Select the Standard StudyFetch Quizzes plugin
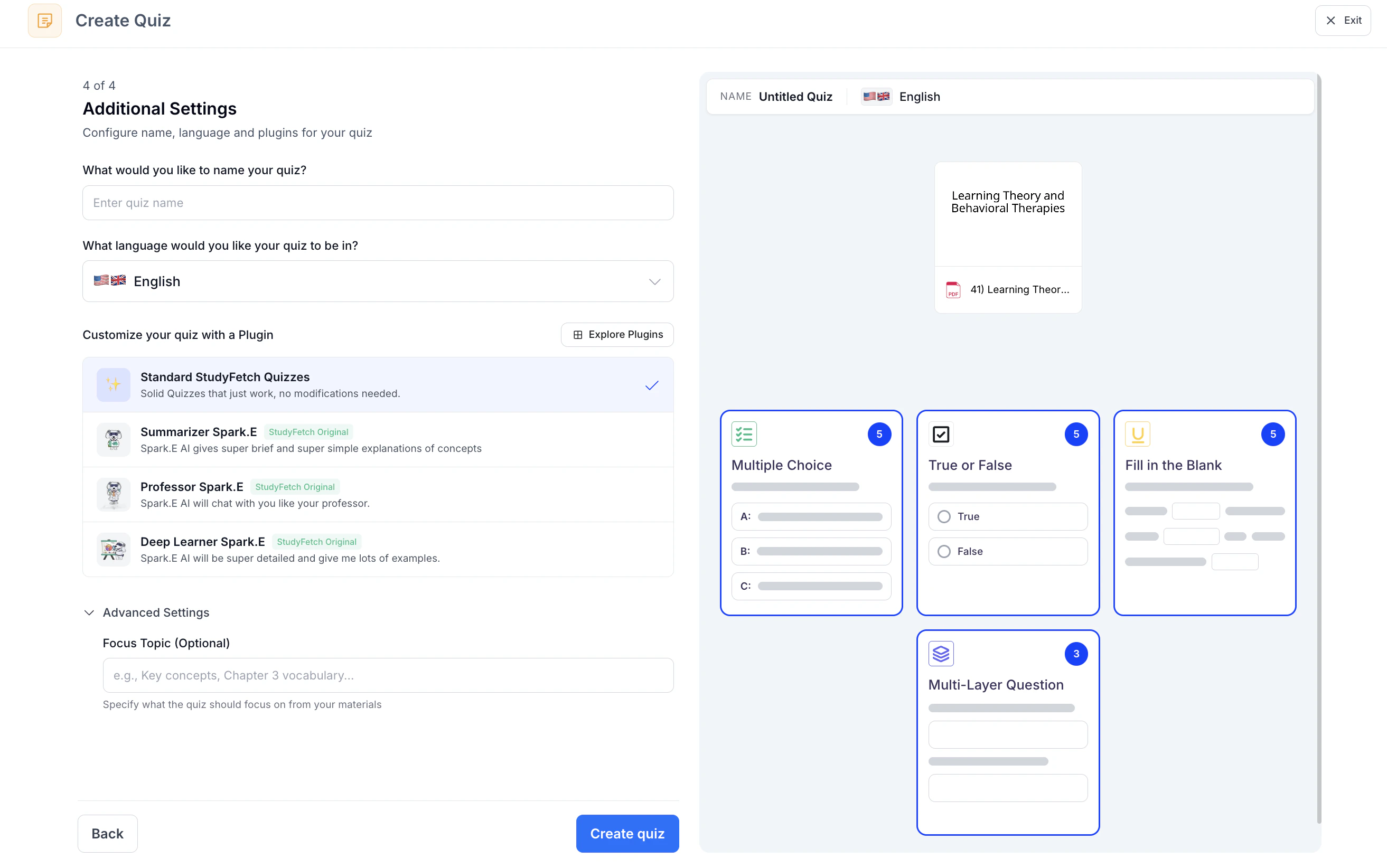1387x868 pixels. pos(378,384)
